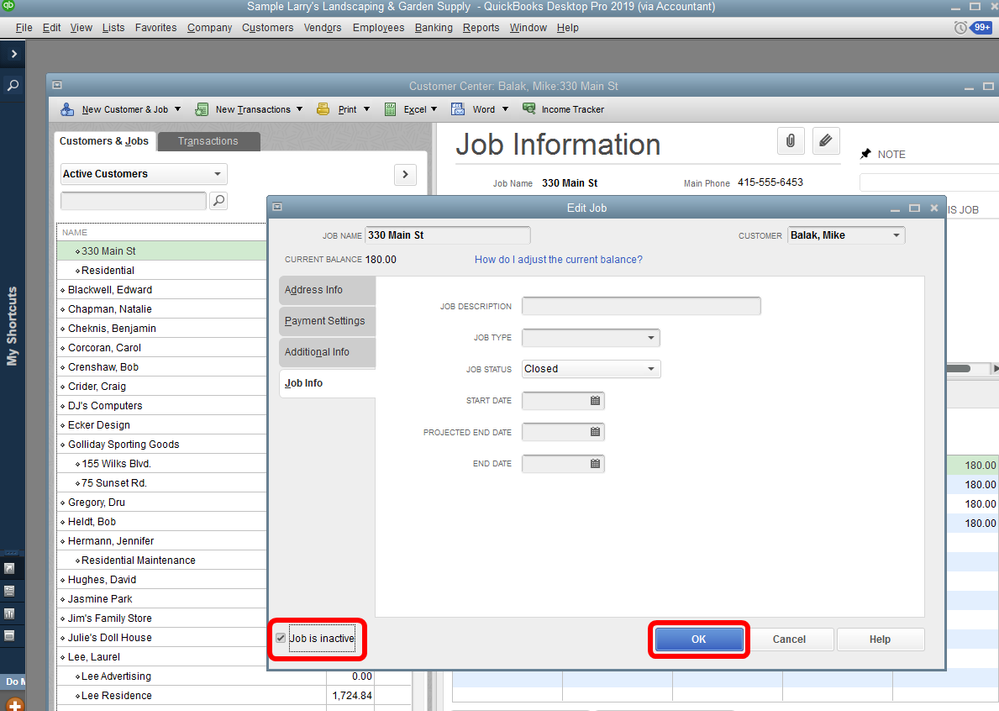
Task: Click the Print printer icon
Action: [323, 109]
